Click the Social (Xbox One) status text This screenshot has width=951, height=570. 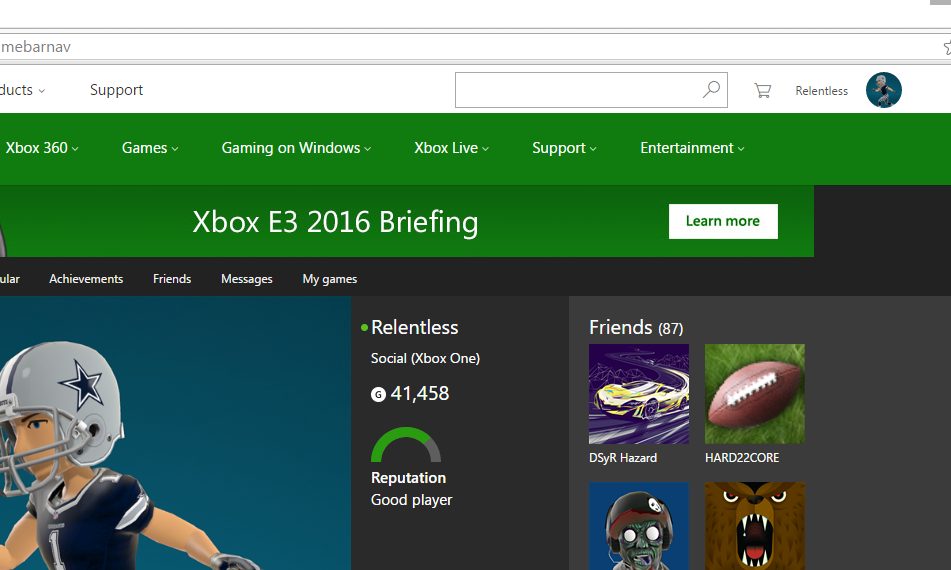425,358
